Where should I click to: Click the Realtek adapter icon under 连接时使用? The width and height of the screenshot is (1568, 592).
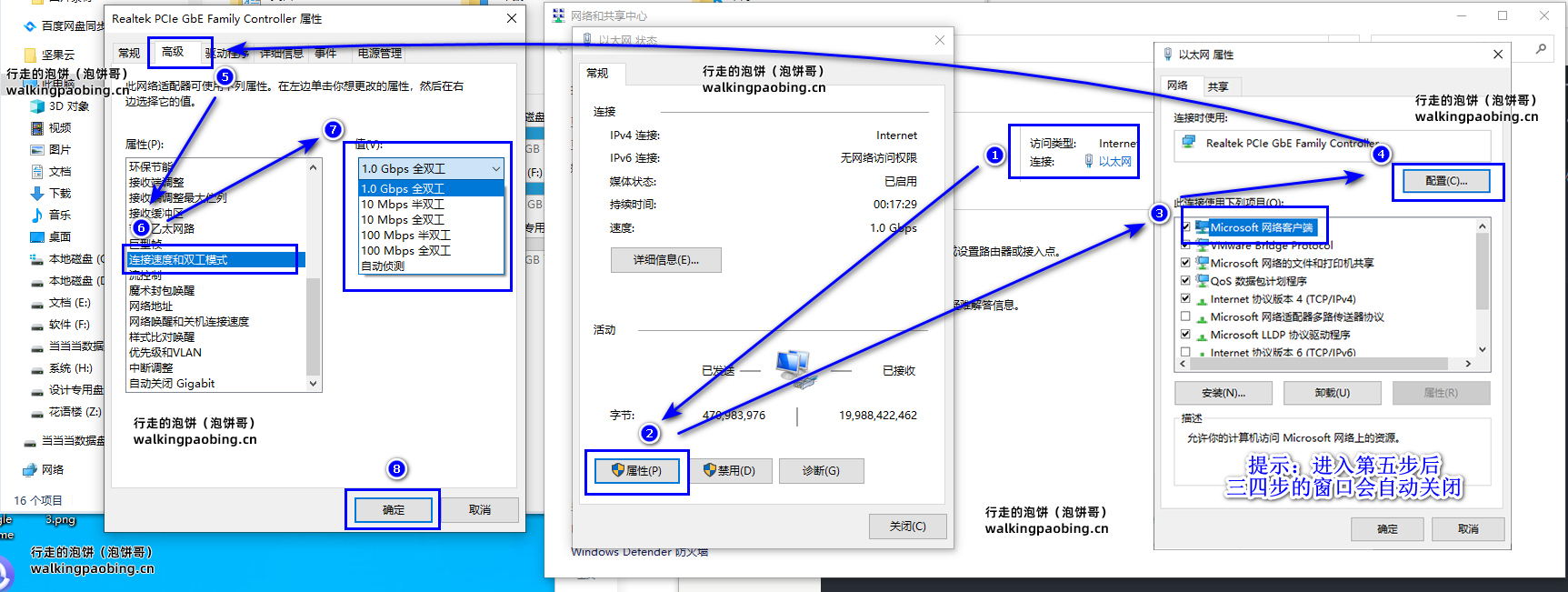click(x=1187, y=143)
